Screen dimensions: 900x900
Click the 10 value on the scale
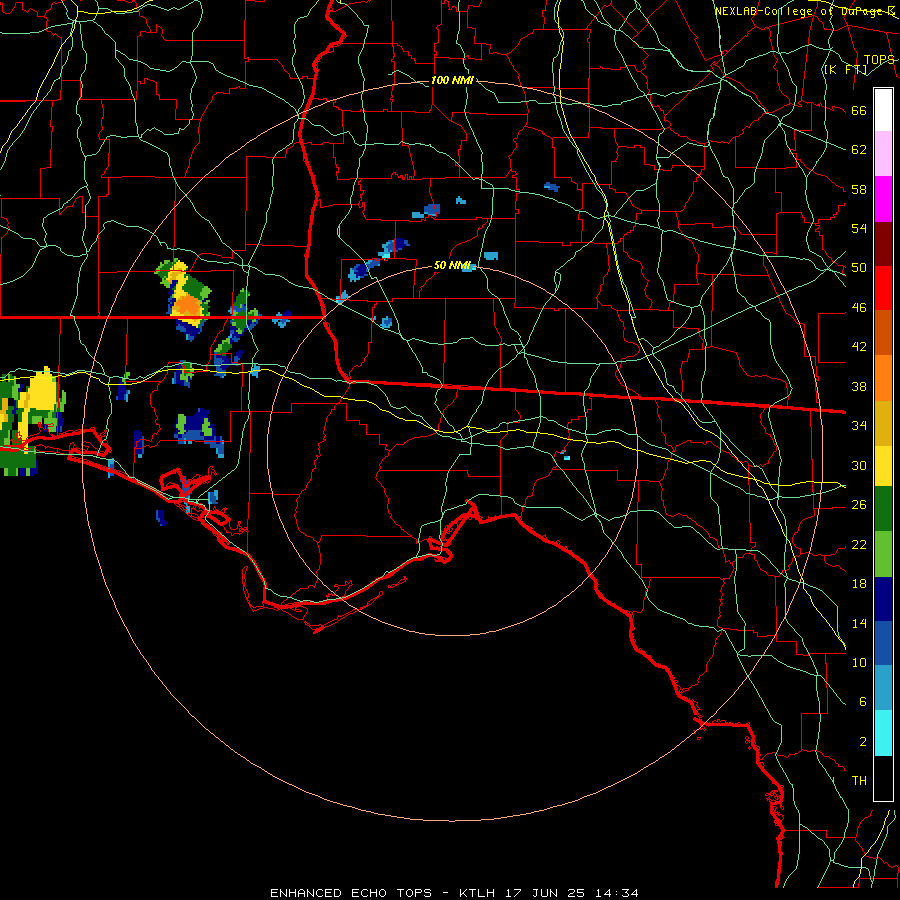coord(859,662)
